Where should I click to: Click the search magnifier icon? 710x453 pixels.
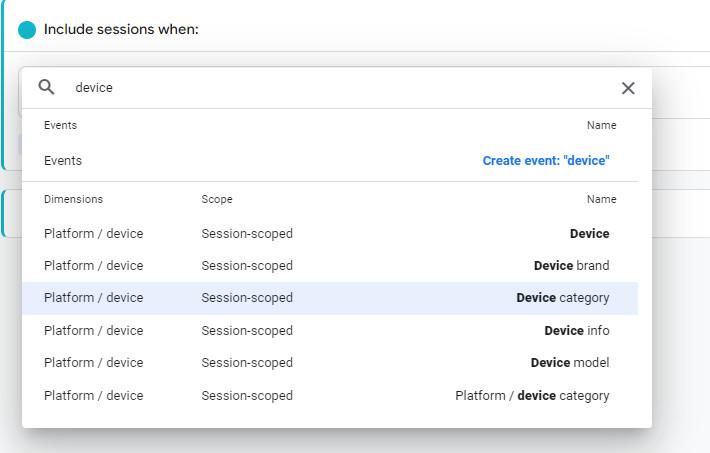pyautogui.click(x=46, y=87)
